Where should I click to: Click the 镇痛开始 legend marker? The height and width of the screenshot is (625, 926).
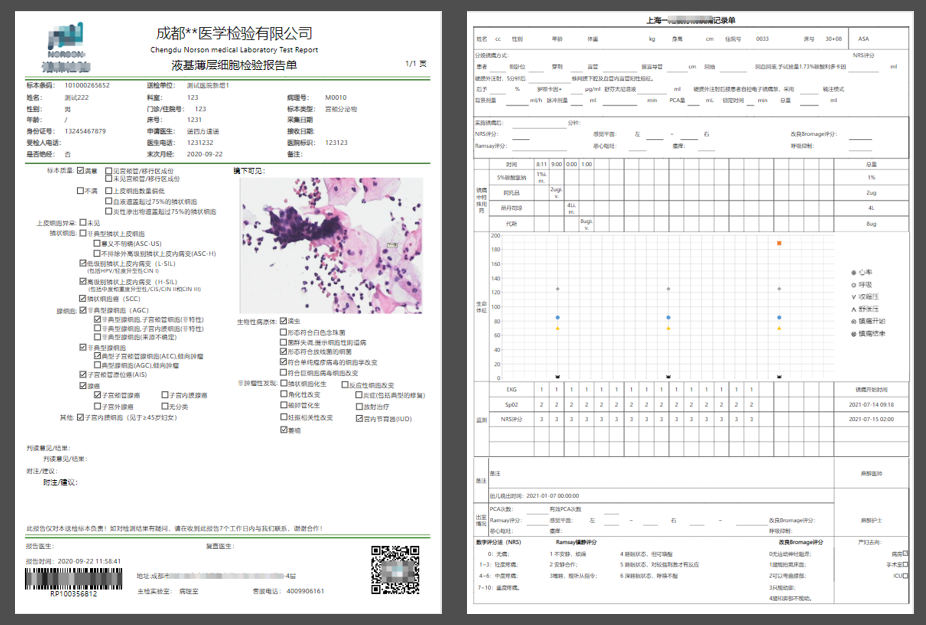pos(853,321)
